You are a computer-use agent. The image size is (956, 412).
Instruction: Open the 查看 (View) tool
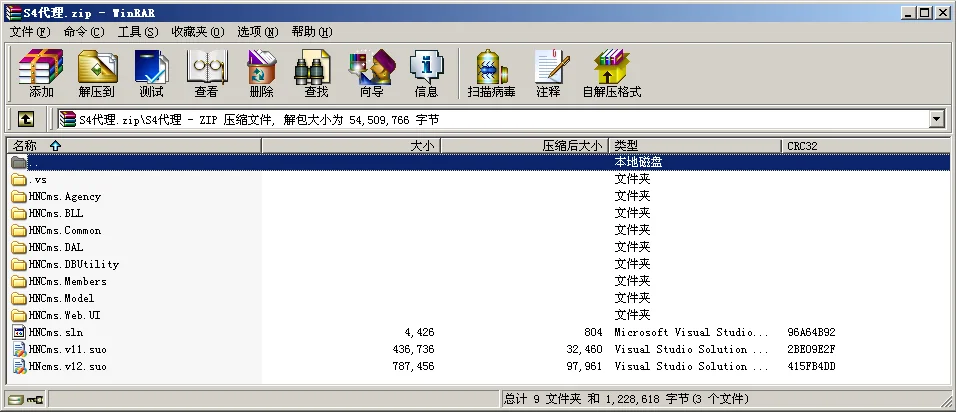(206, 73)
